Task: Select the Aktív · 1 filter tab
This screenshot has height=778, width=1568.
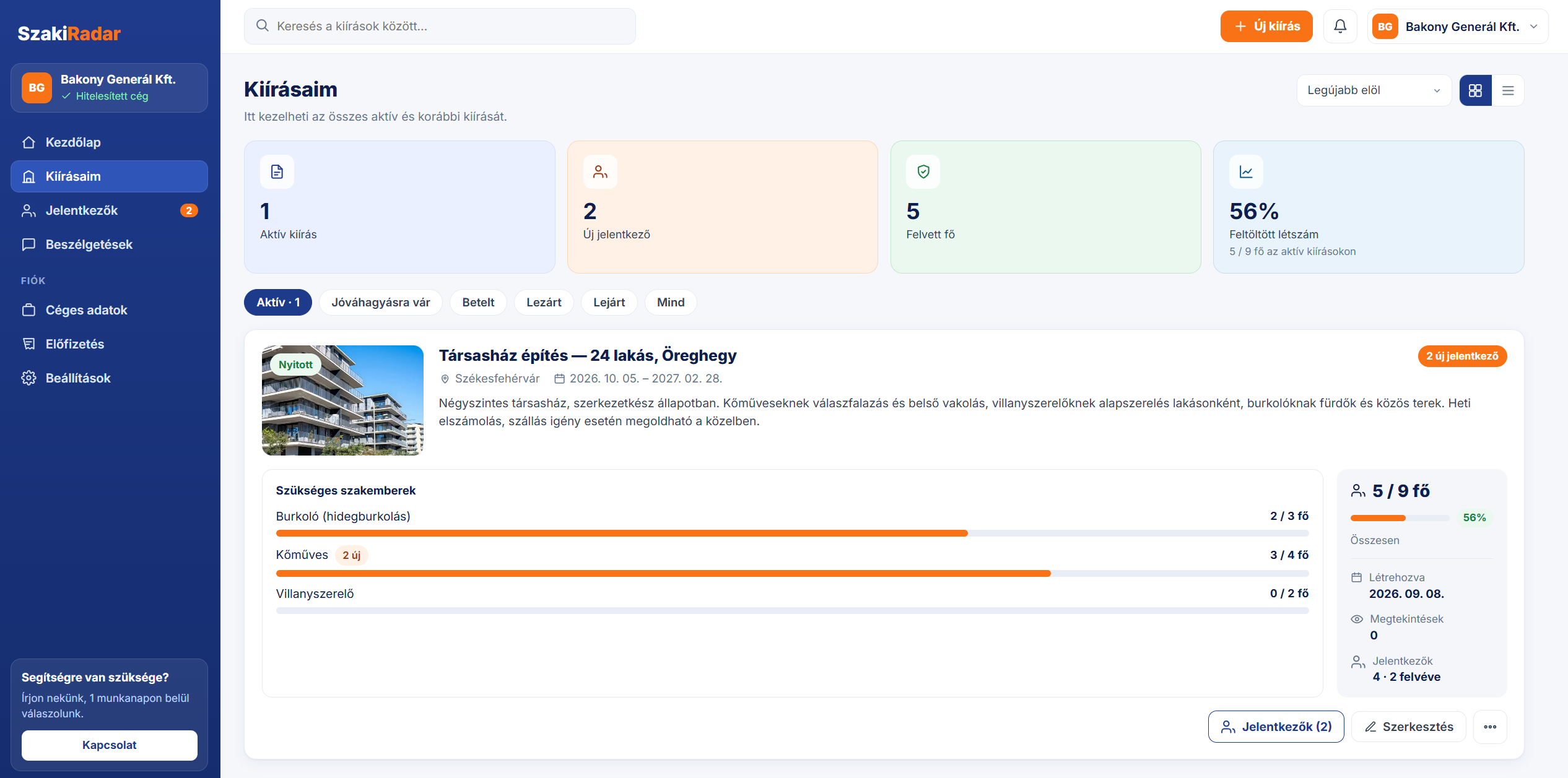Action: pyautogui.click(x=278, y=303)
